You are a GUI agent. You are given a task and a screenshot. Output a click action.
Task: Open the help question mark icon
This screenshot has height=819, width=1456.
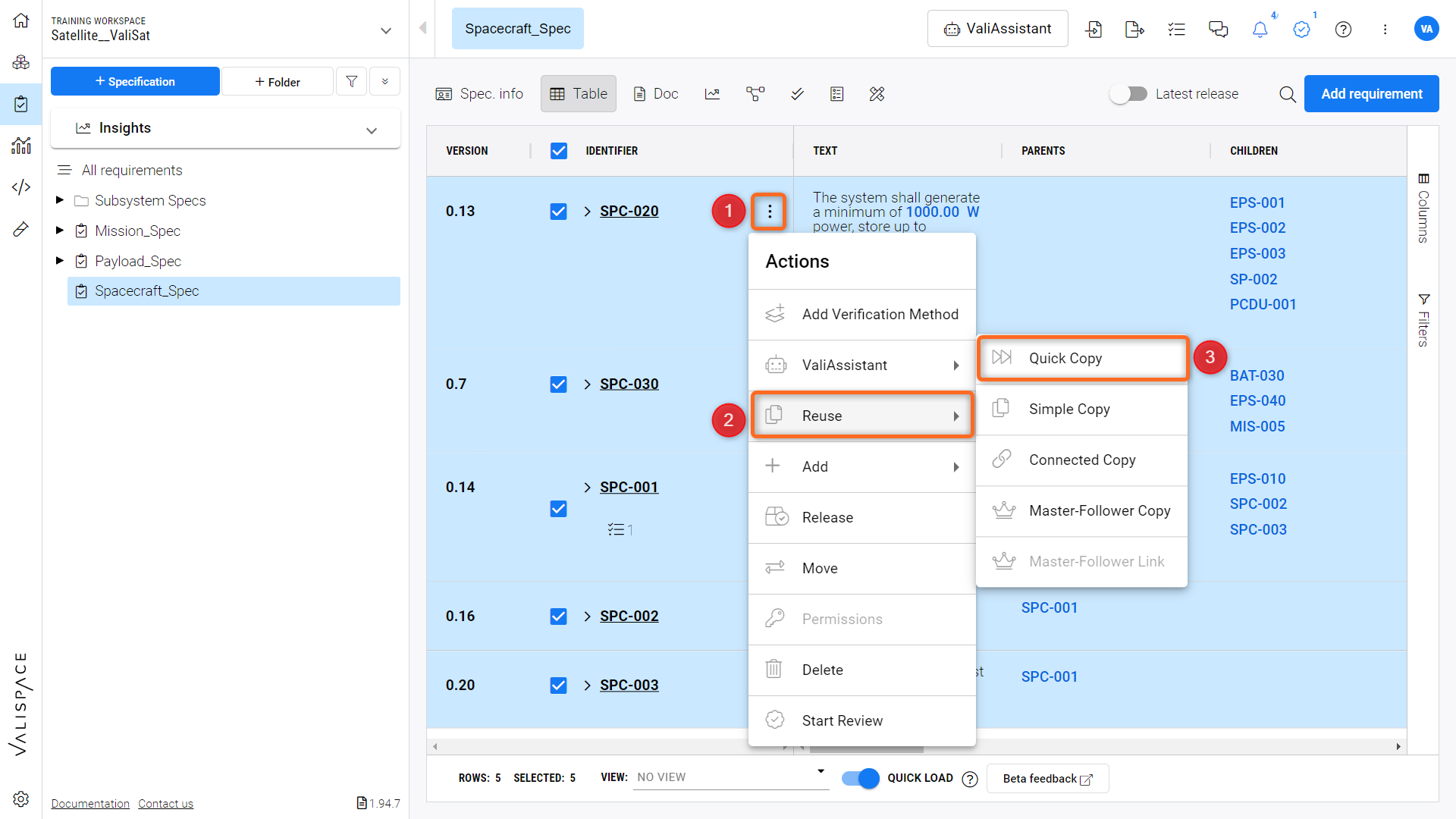point(1343,29)
